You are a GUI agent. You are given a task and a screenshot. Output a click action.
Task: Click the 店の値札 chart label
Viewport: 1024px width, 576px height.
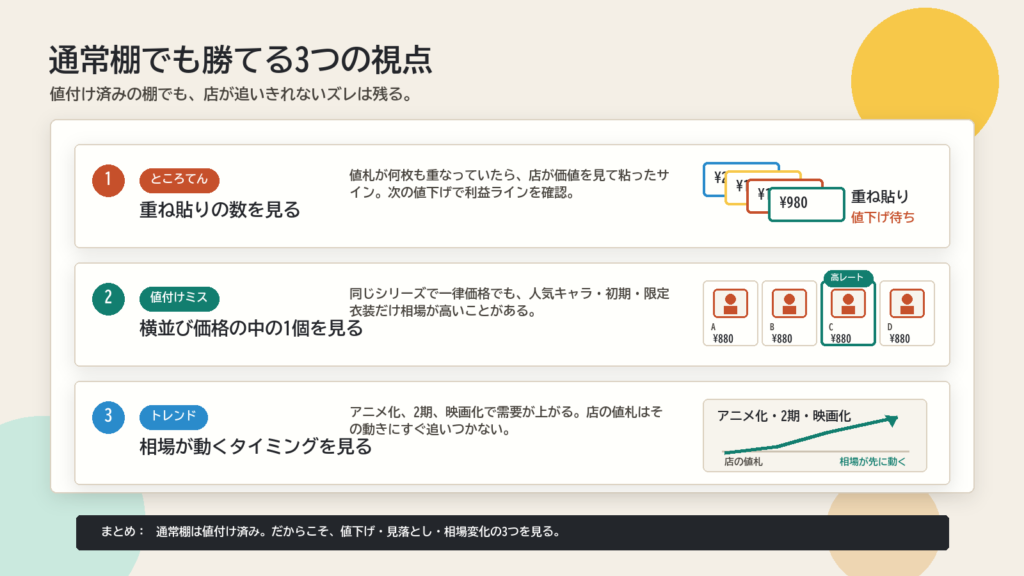click(743, 462)
